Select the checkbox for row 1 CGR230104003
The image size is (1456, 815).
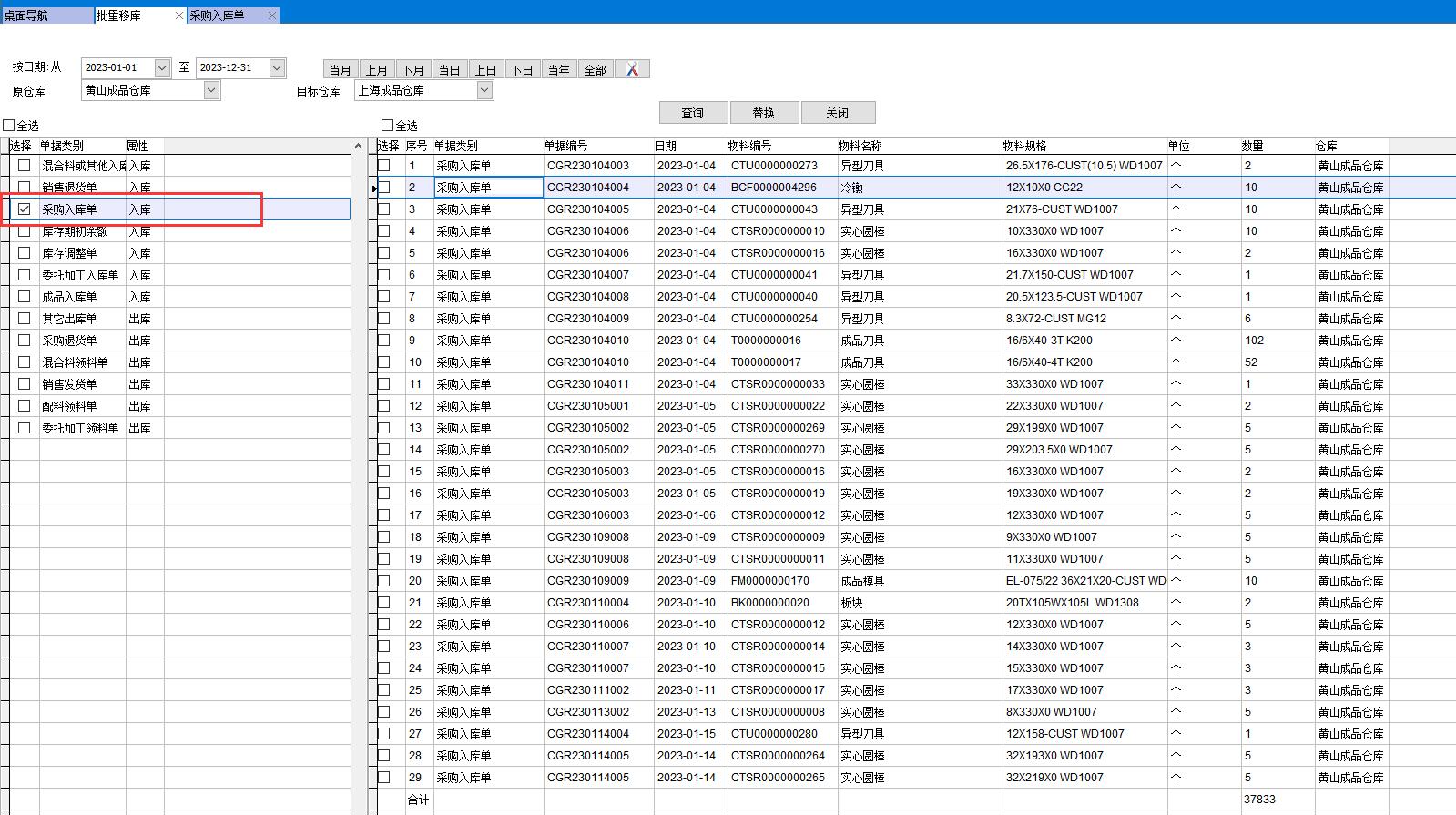384,166
